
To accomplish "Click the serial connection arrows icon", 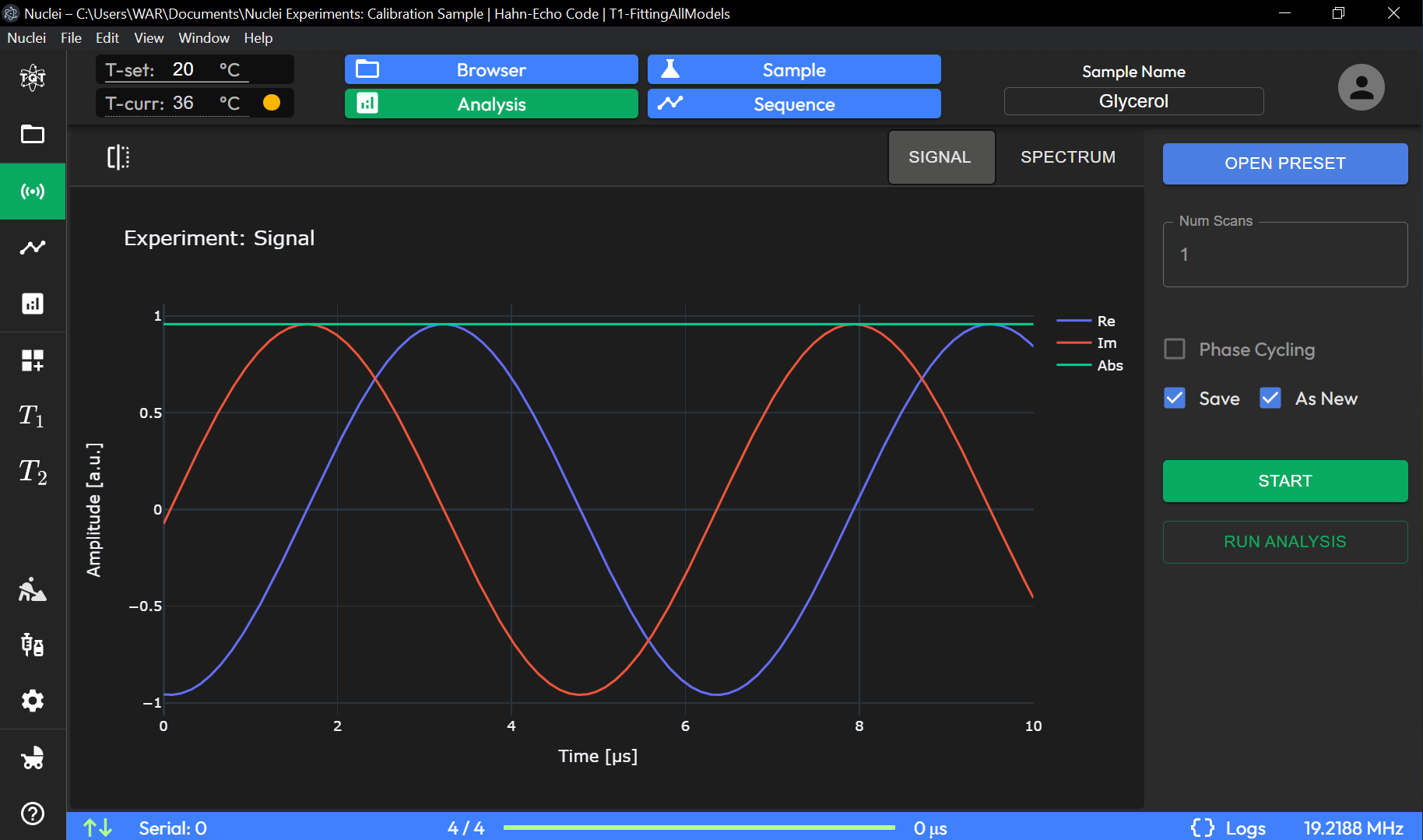I will 98,828.
